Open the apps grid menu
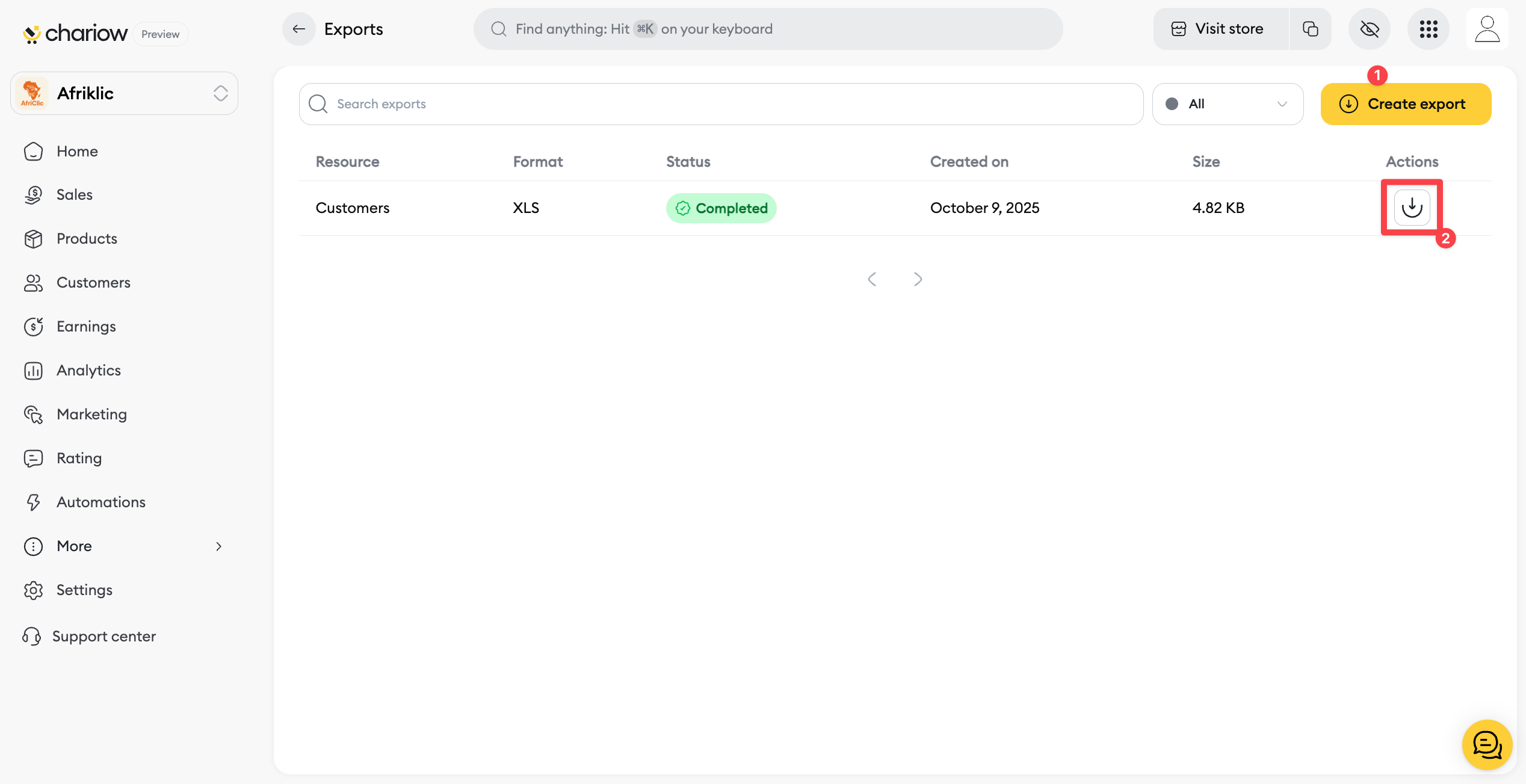The height and width of the screenshot is (784, 1526). click(x=1429, y=29)
